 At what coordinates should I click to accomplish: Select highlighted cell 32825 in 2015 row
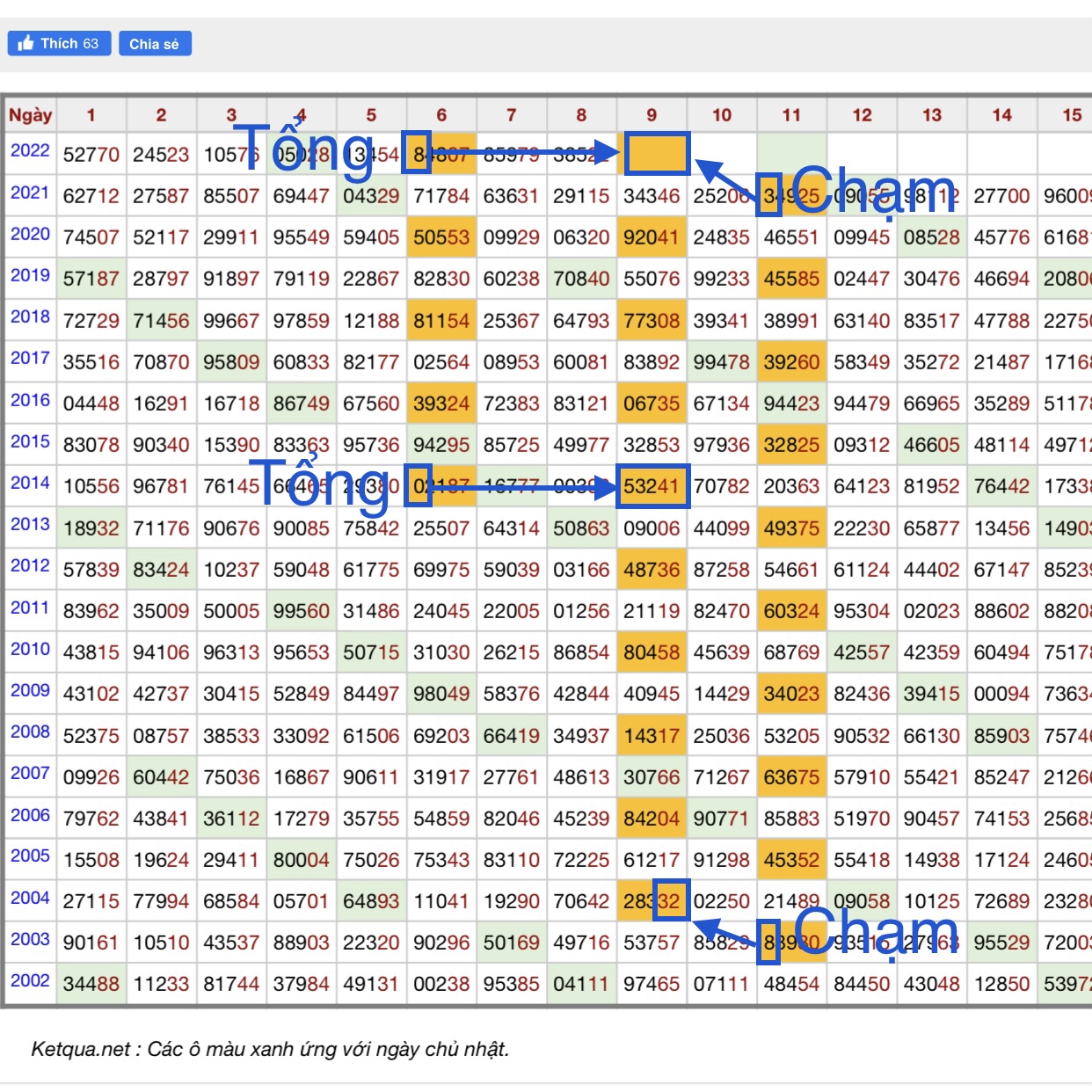[x=791, y=445]
